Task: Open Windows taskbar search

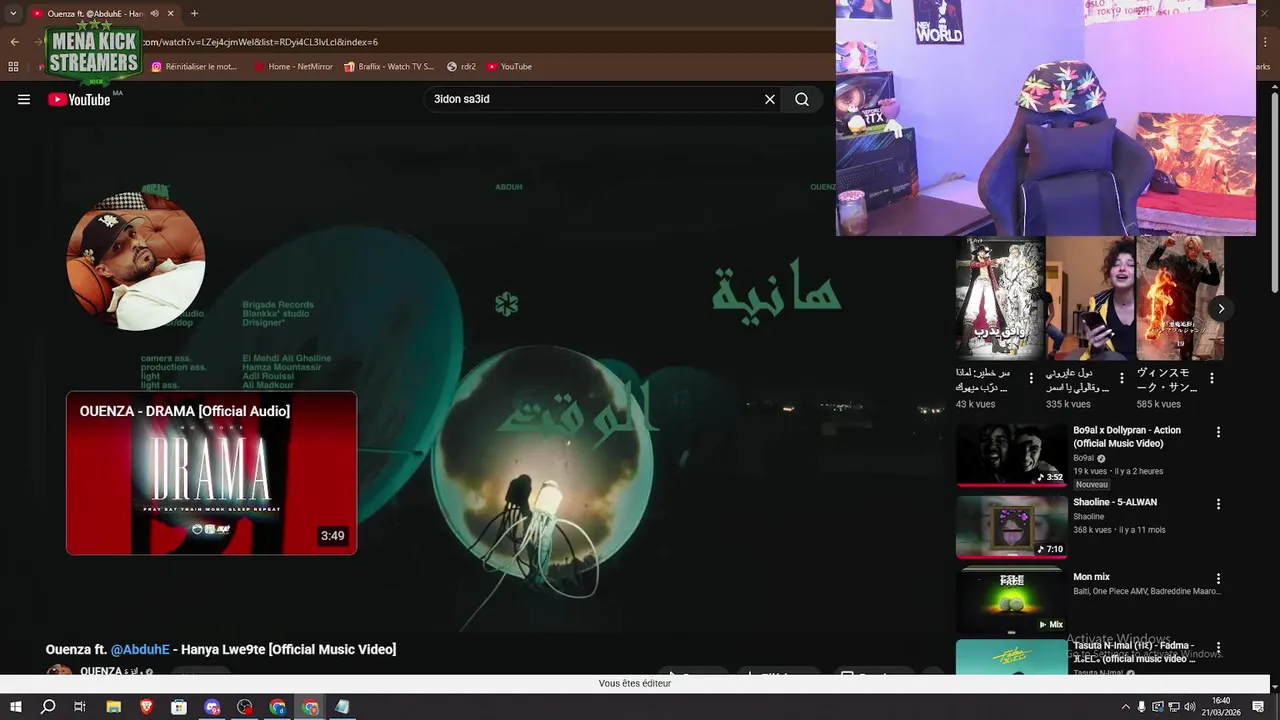Action: click(x=48, y=707)
